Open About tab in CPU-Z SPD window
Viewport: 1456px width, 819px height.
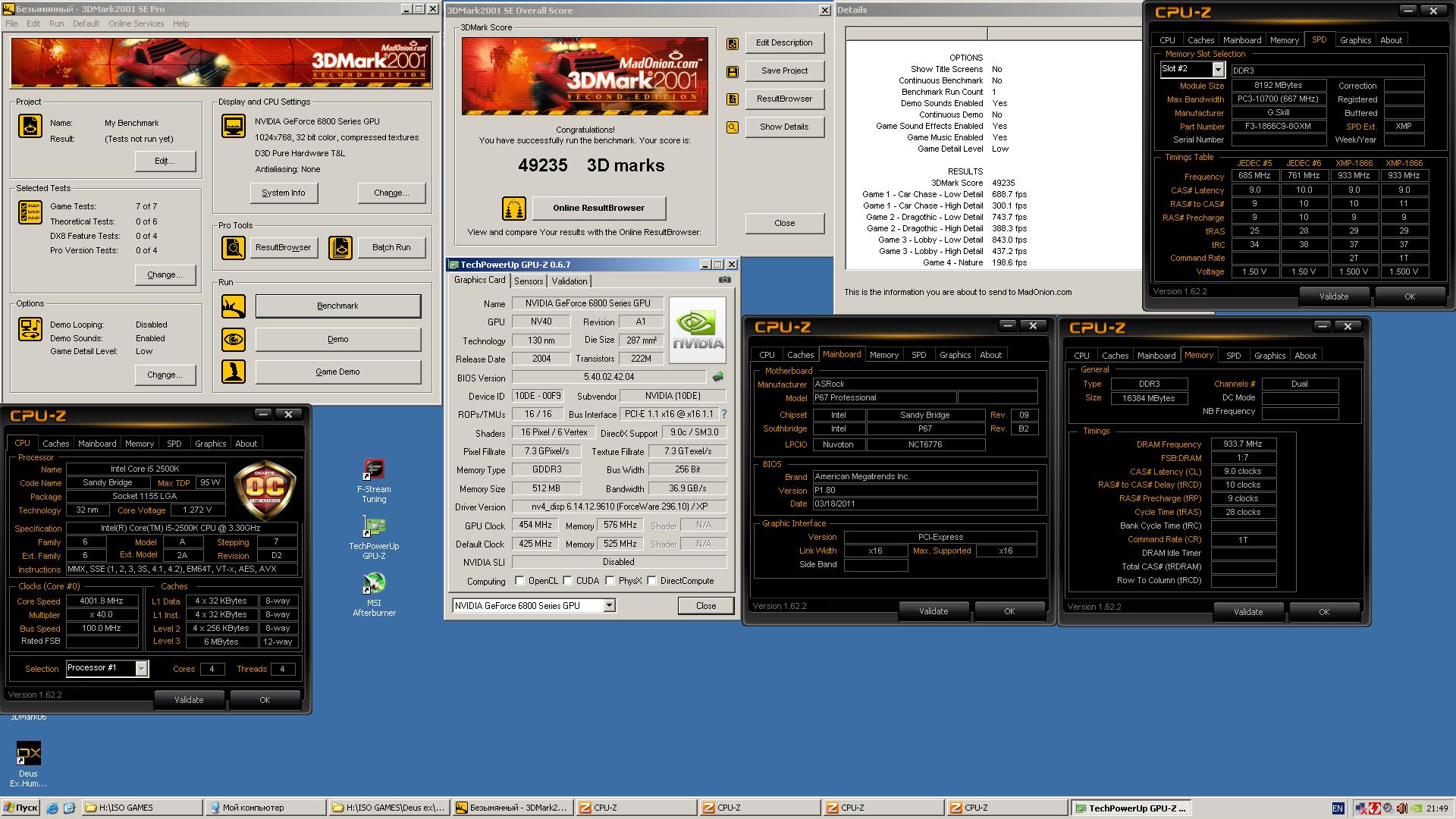pos(1391,40)
